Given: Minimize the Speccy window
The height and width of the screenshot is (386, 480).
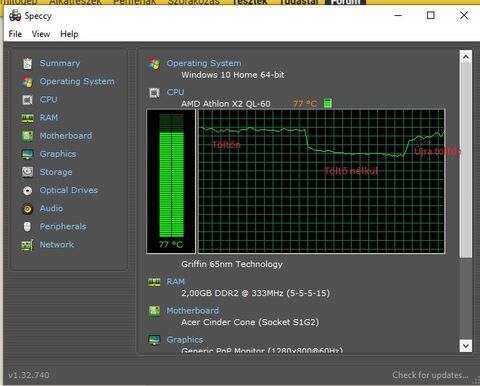Looking at the screenshot, I should (398, 15).
